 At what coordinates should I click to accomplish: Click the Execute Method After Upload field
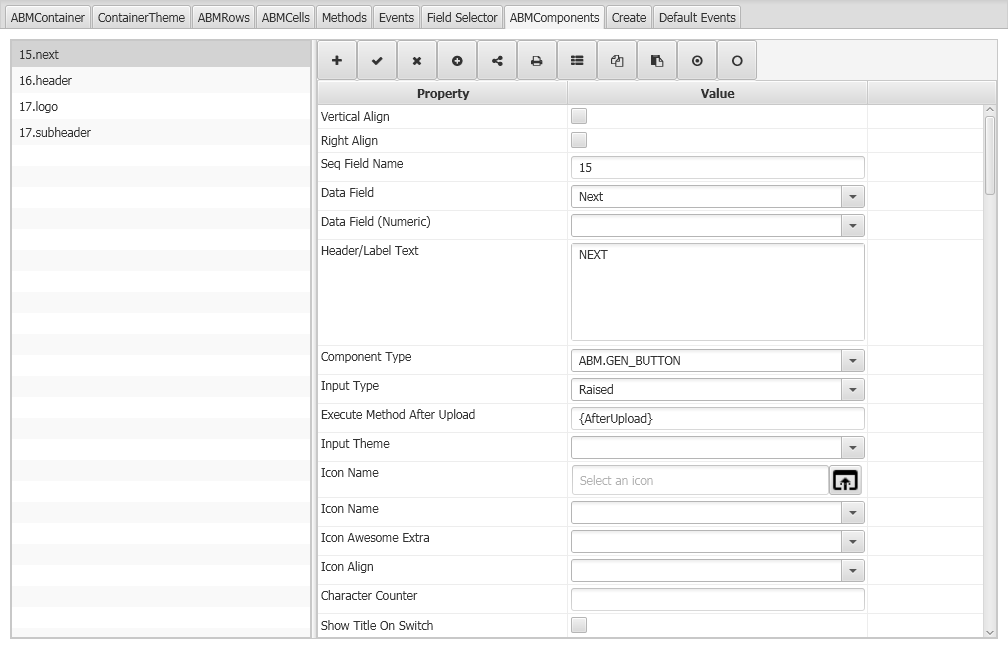[717, 419]
